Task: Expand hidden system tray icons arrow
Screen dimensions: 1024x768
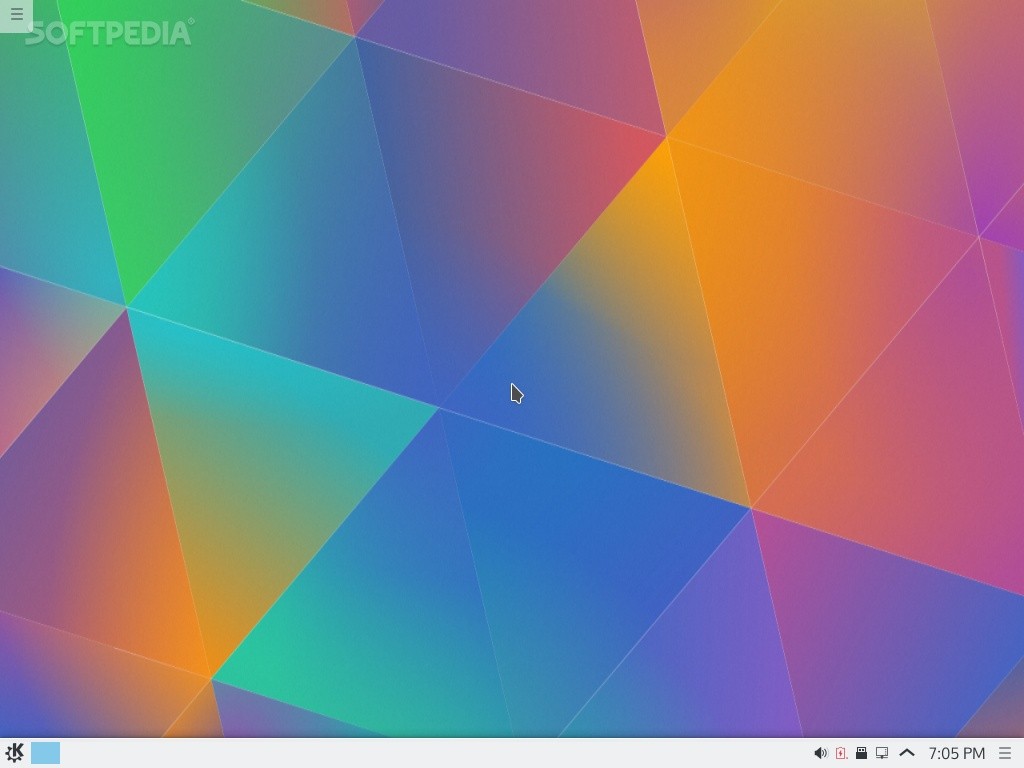Action: pyautogui.click(x=907, y=753)
